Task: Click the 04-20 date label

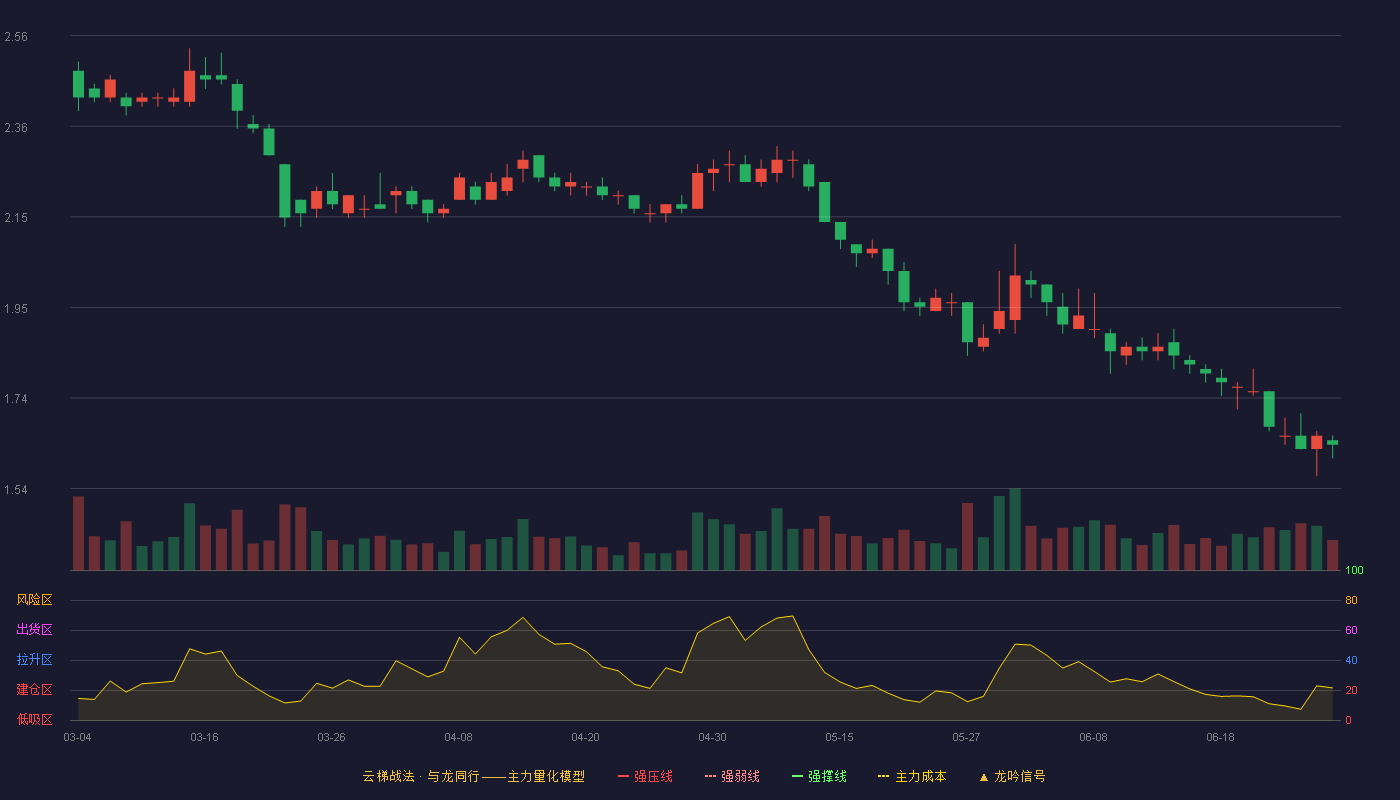Action: tap(585, 737)
